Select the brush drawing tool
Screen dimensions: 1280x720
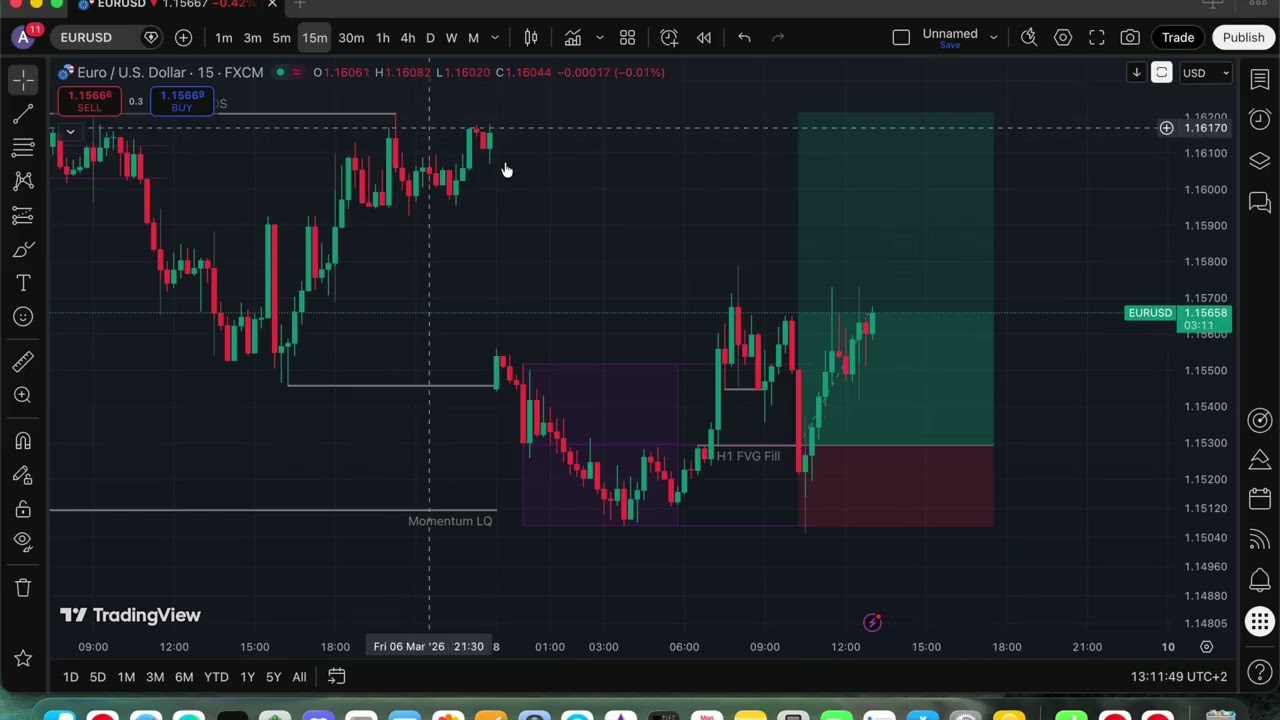[x=23, y=249]
